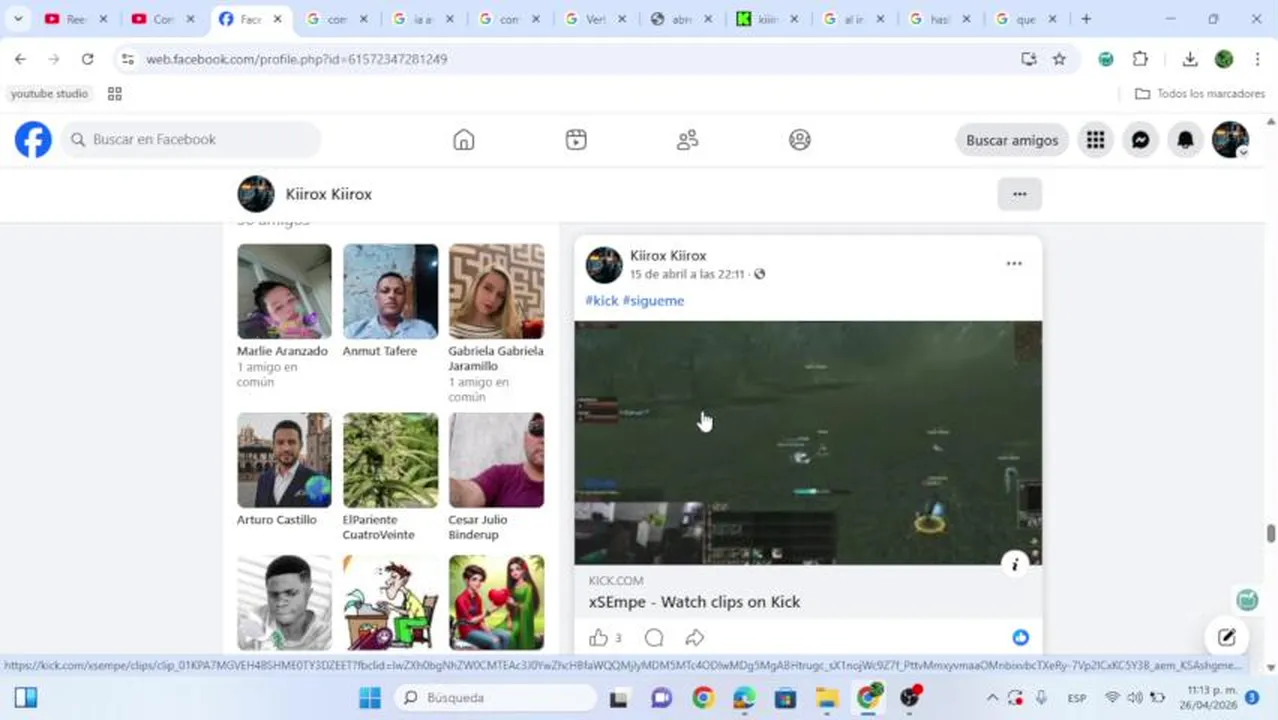Click the page vertical scrollbar thumb
The image size is (1278, 720).
(x=1271, y=533)
